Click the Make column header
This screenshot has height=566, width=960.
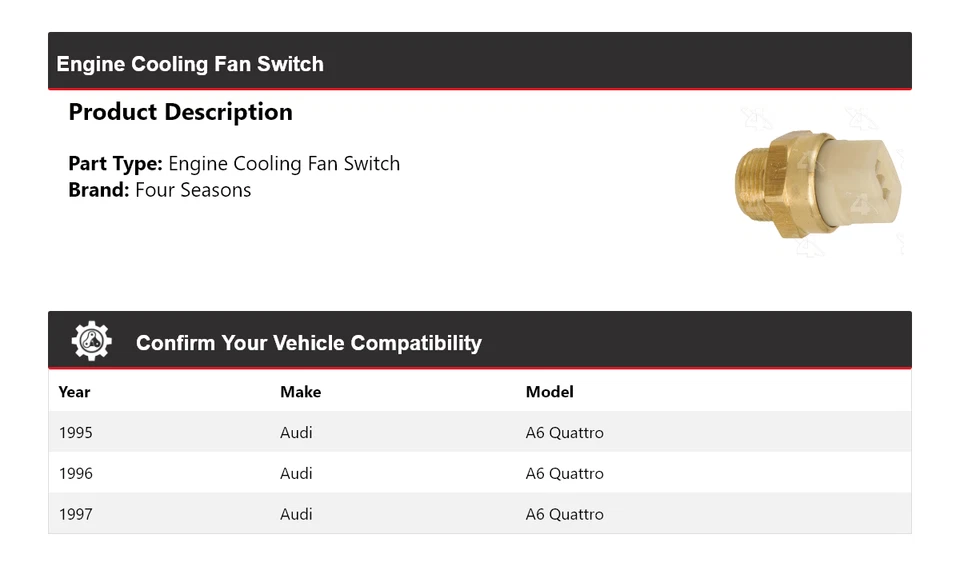[300, 392]
